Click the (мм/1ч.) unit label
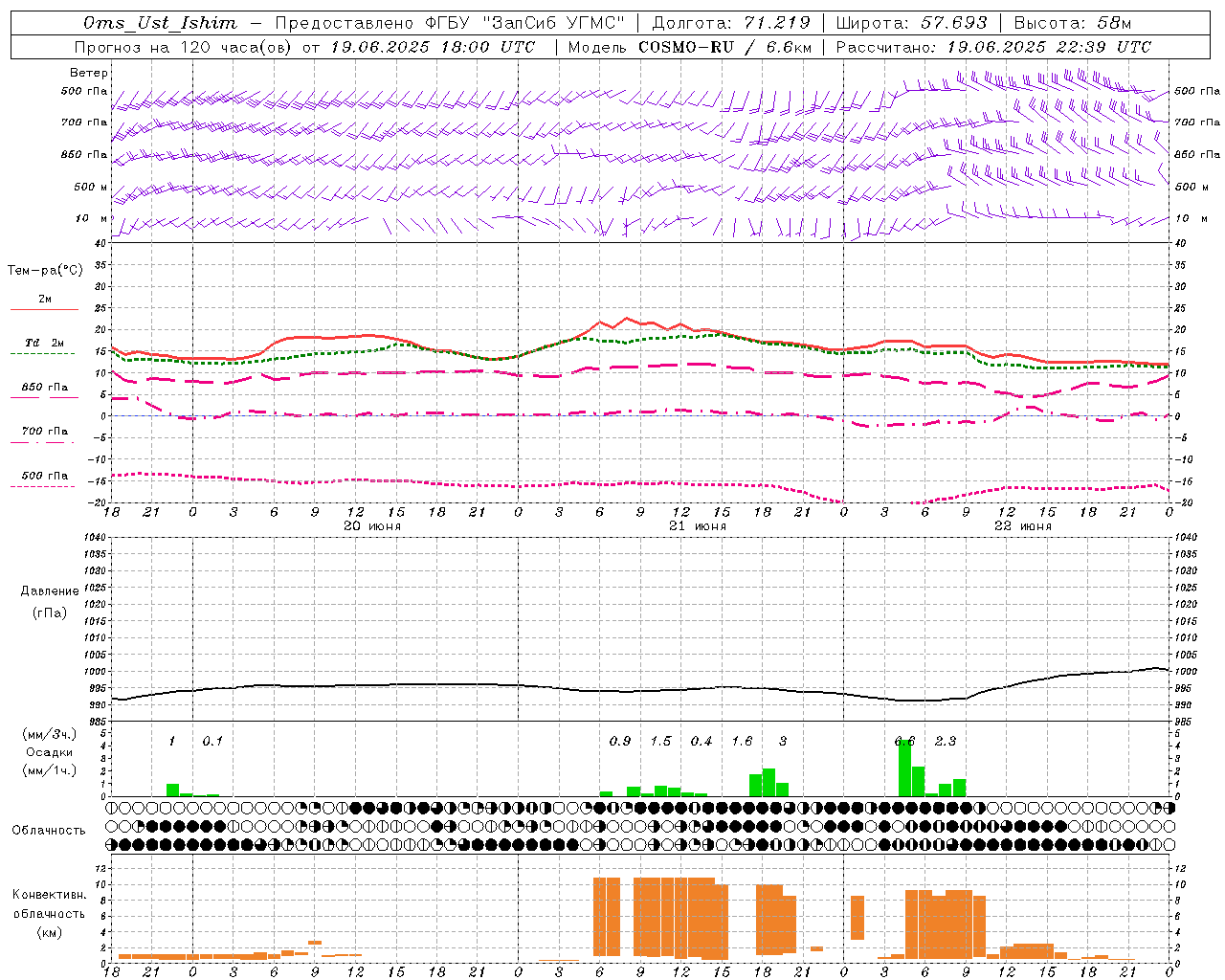Image resolution: width=1225 pixels, height=980 pixels. (x=49, y=770)
